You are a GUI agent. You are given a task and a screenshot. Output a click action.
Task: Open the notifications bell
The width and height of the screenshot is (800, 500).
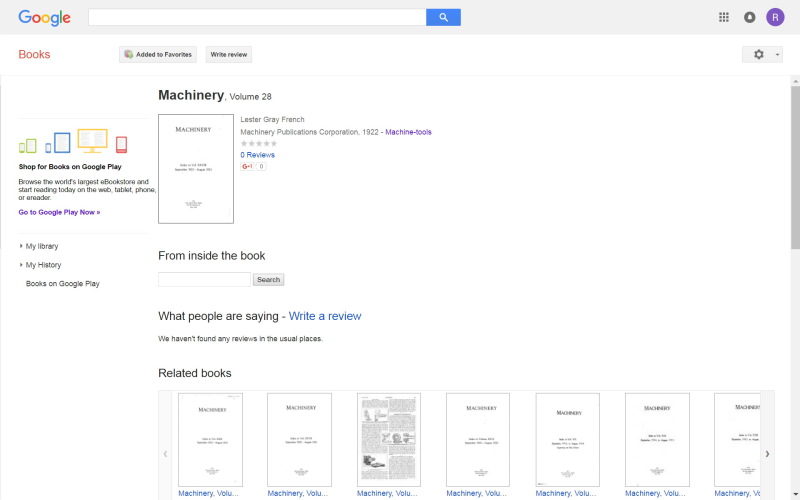coord(749,17)
